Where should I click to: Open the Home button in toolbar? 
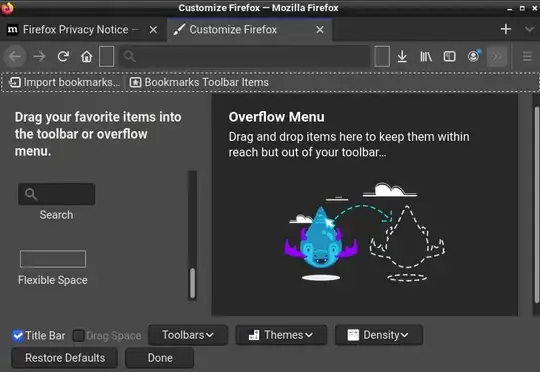(86, 56)
